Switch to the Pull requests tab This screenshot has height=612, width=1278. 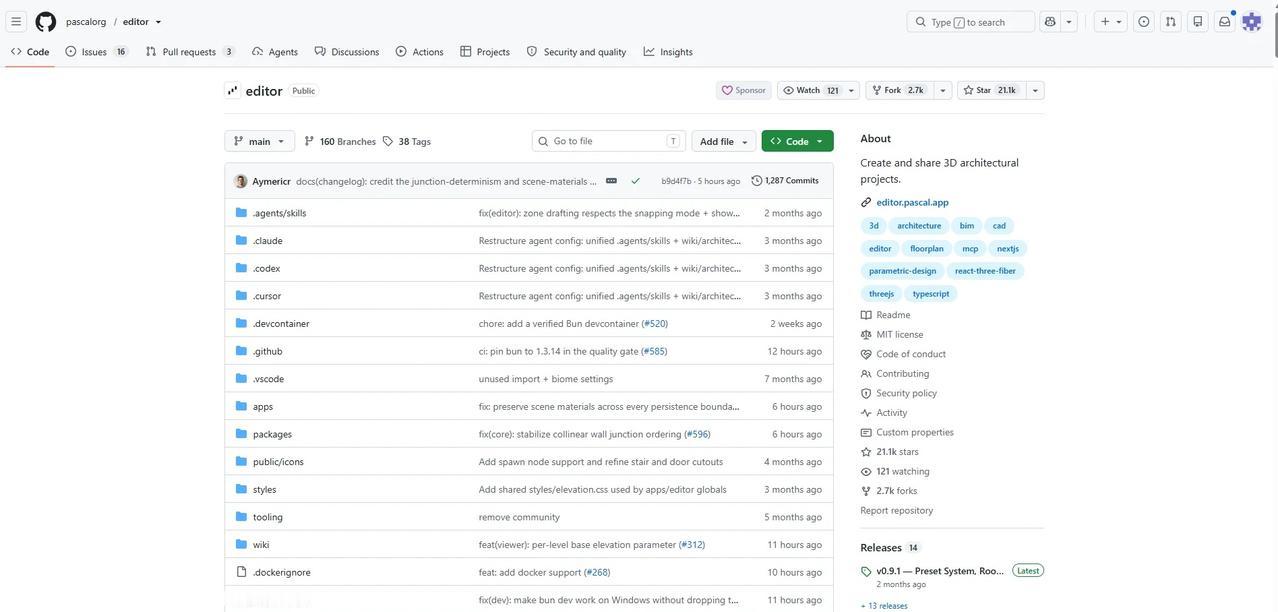pos(189,52)
